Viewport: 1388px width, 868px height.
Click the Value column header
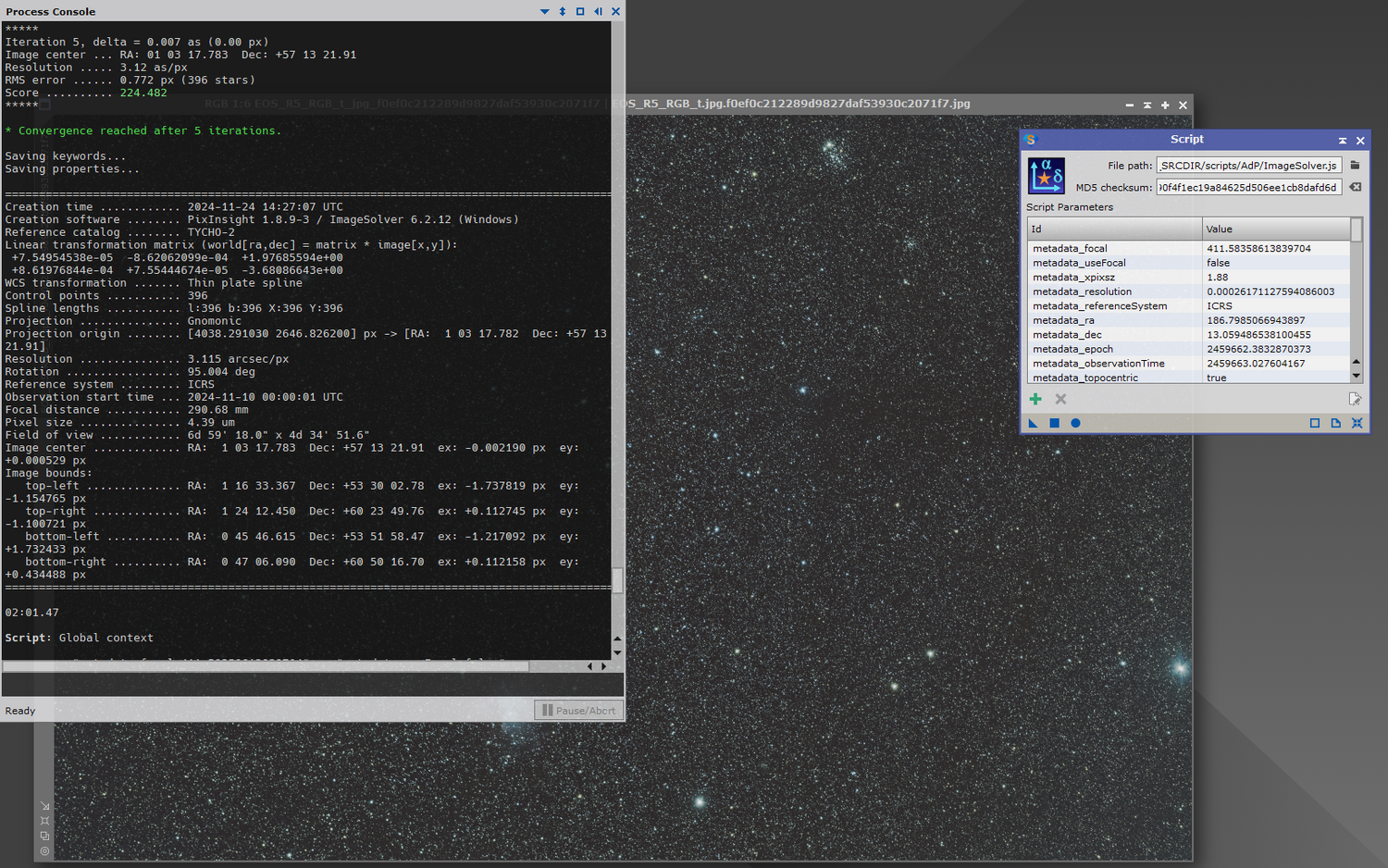1276,229
